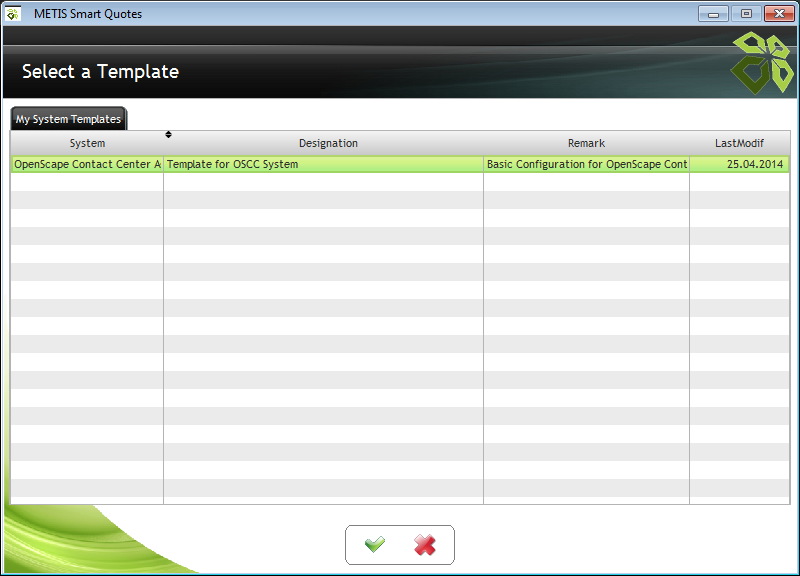Select the 25.04.2014 date cell
The height and width of the screenshot is (576, 800).
coord(739,164)
